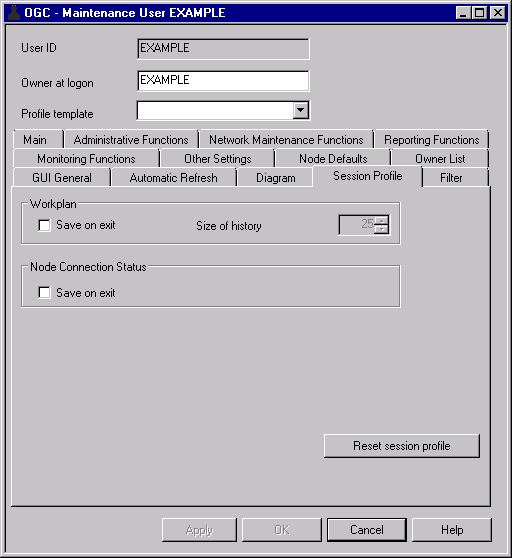Click the Session Profile tab

(x=368, y=176)
